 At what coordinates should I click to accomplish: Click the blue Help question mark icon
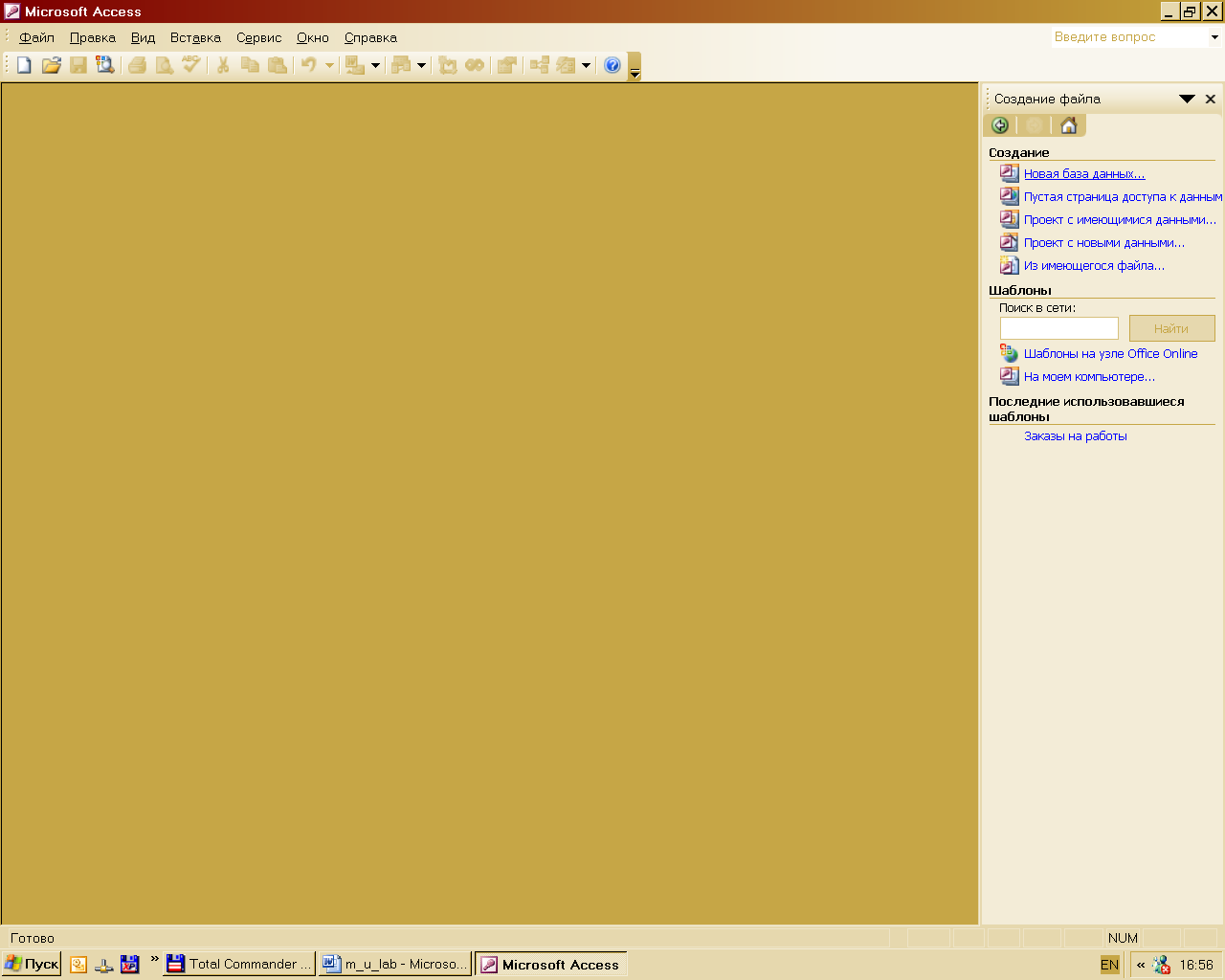612,65
